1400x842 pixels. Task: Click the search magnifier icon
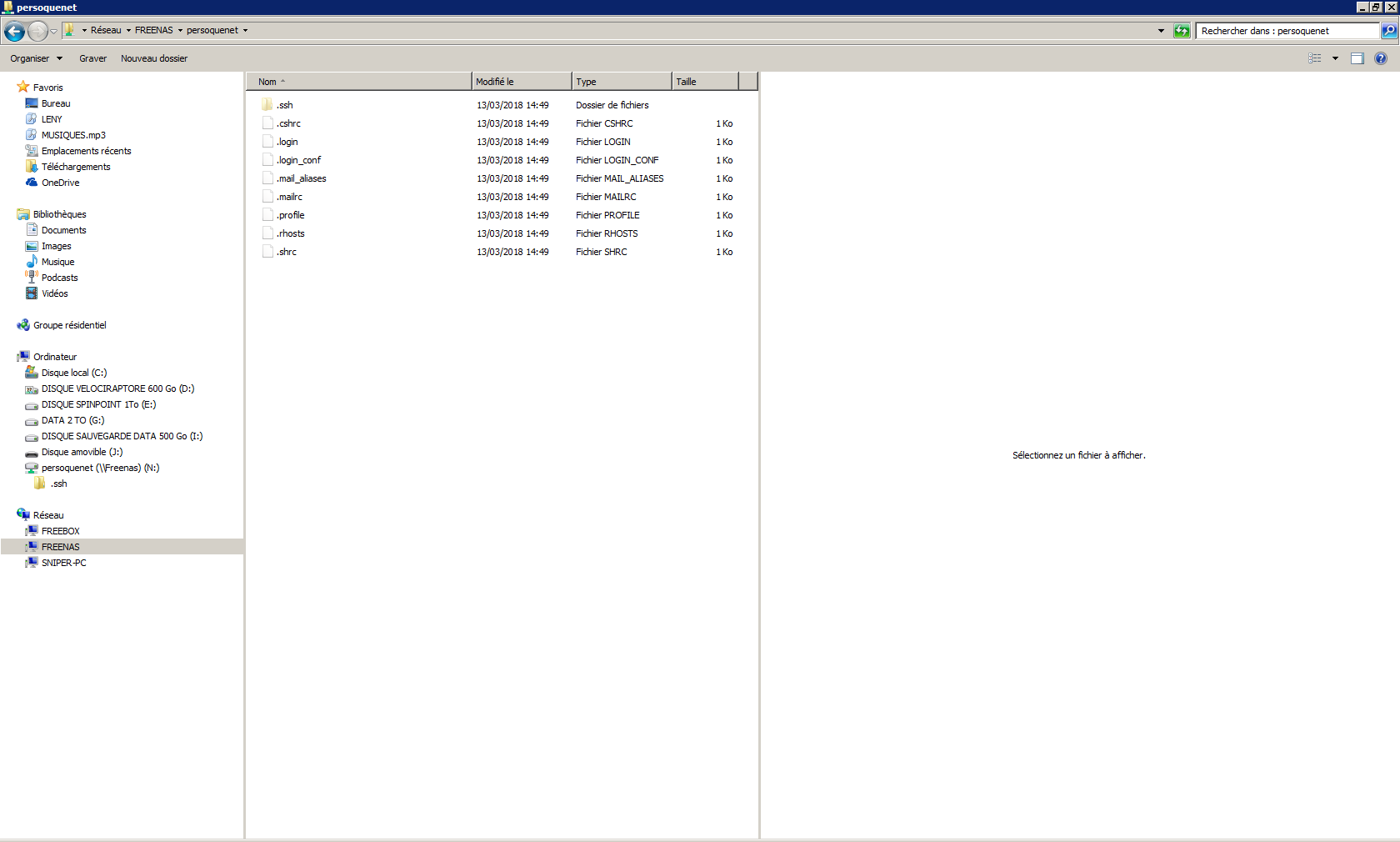click(x=1388, y=31)
